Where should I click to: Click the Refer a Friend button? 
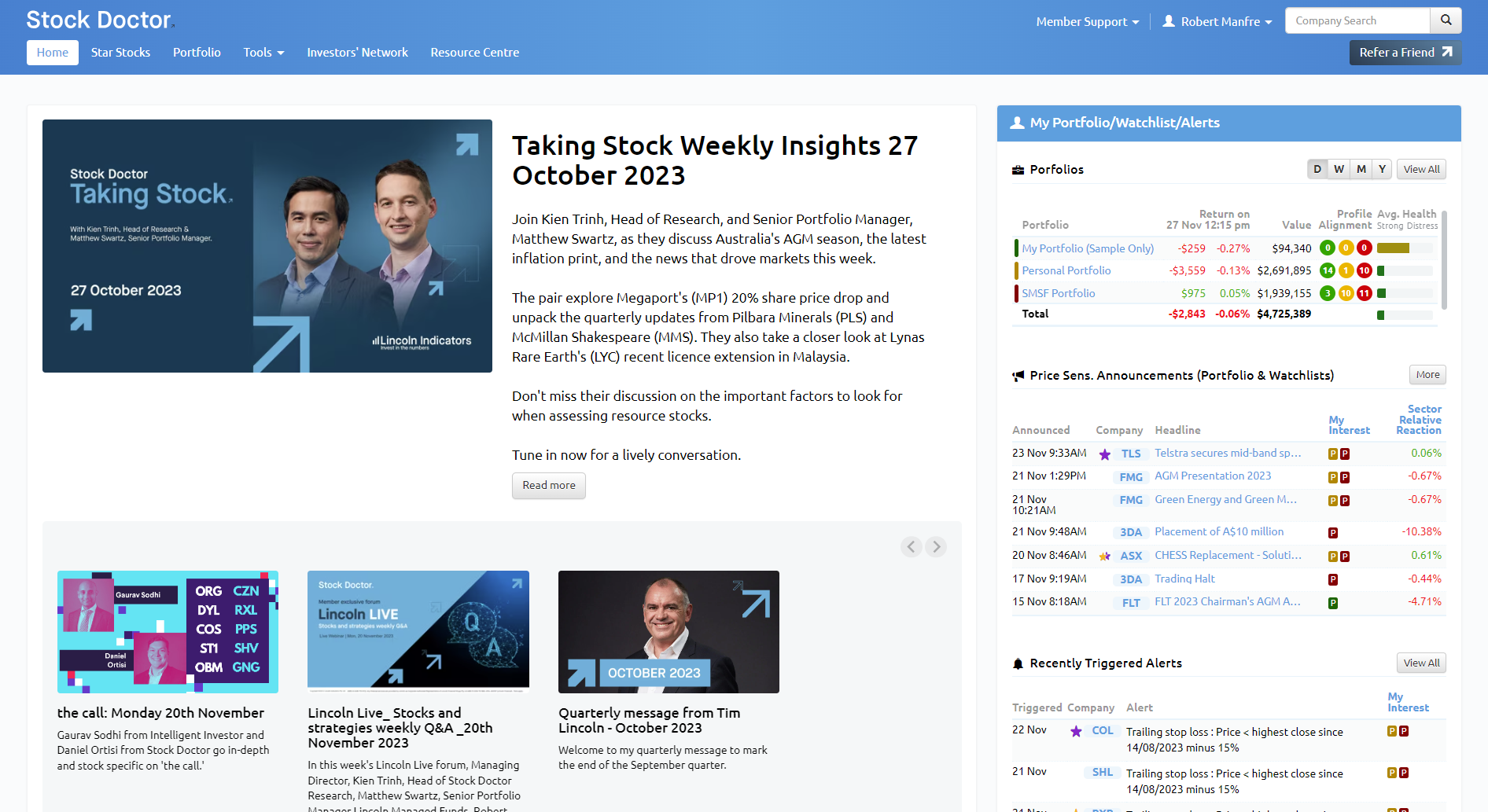coord(1405,53)
